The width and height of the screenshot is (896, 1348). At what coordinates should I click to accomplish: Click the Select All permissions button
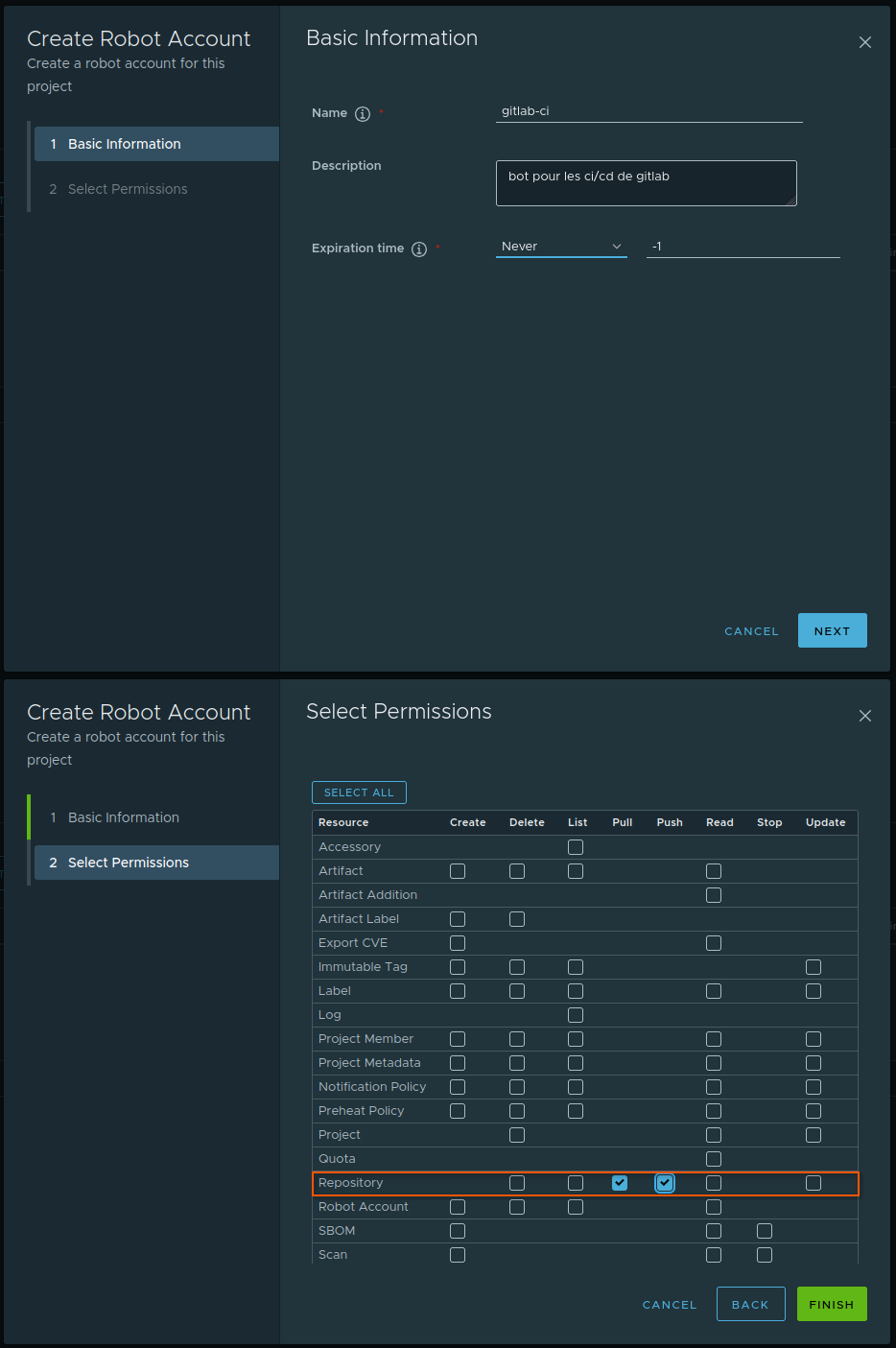tap(359, 792)
